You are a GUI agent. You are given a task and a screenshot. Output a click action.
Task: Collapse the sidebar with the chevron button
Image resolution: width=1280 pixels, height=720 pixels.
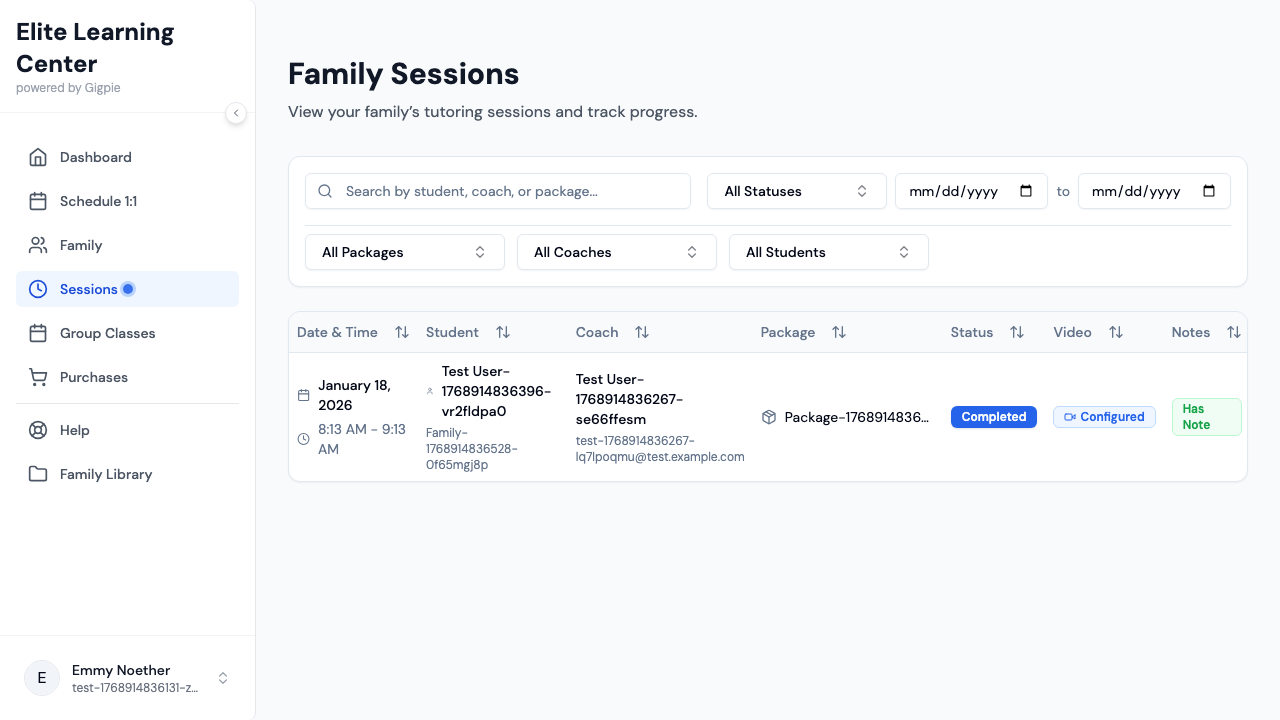[236, 113]
